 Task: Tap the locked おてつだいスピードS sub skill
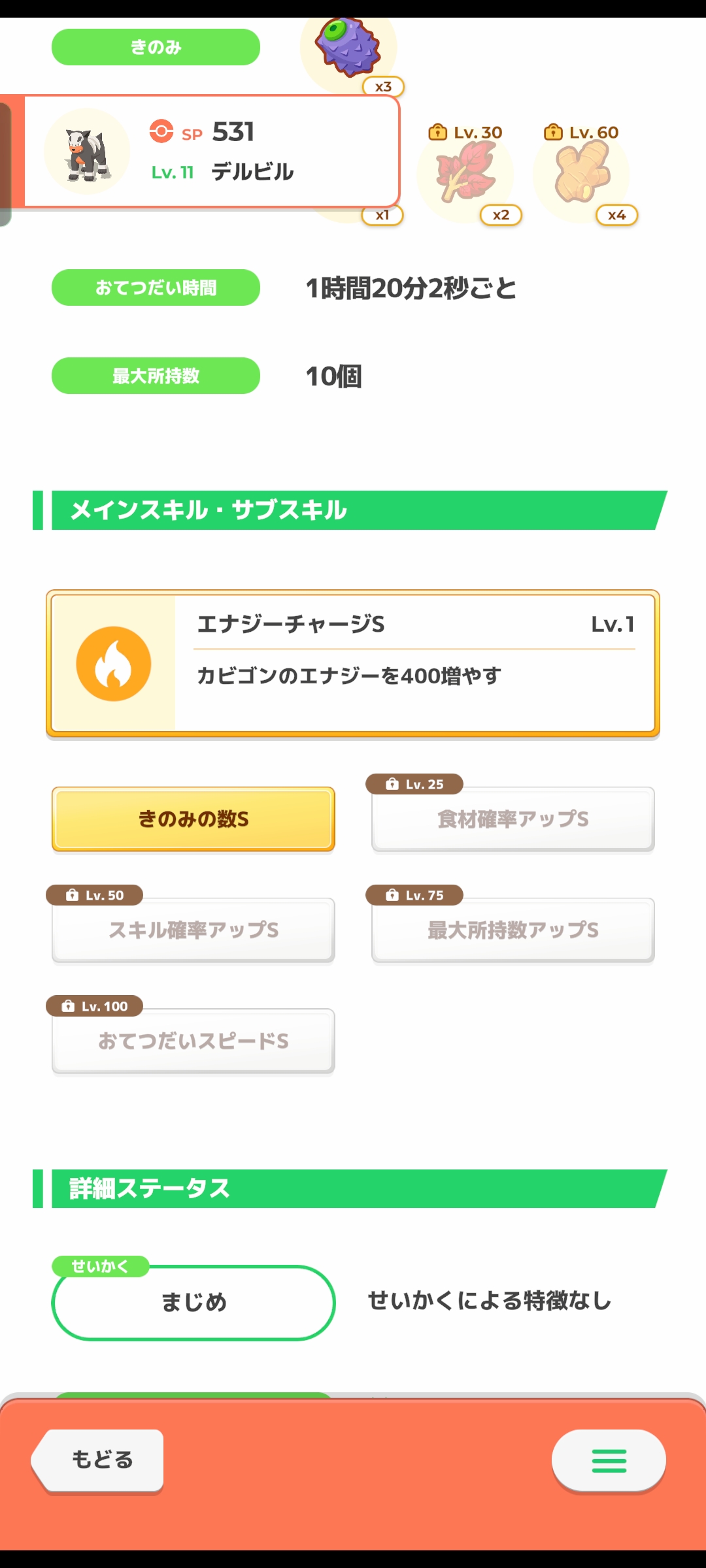(x=193, y=1041)
